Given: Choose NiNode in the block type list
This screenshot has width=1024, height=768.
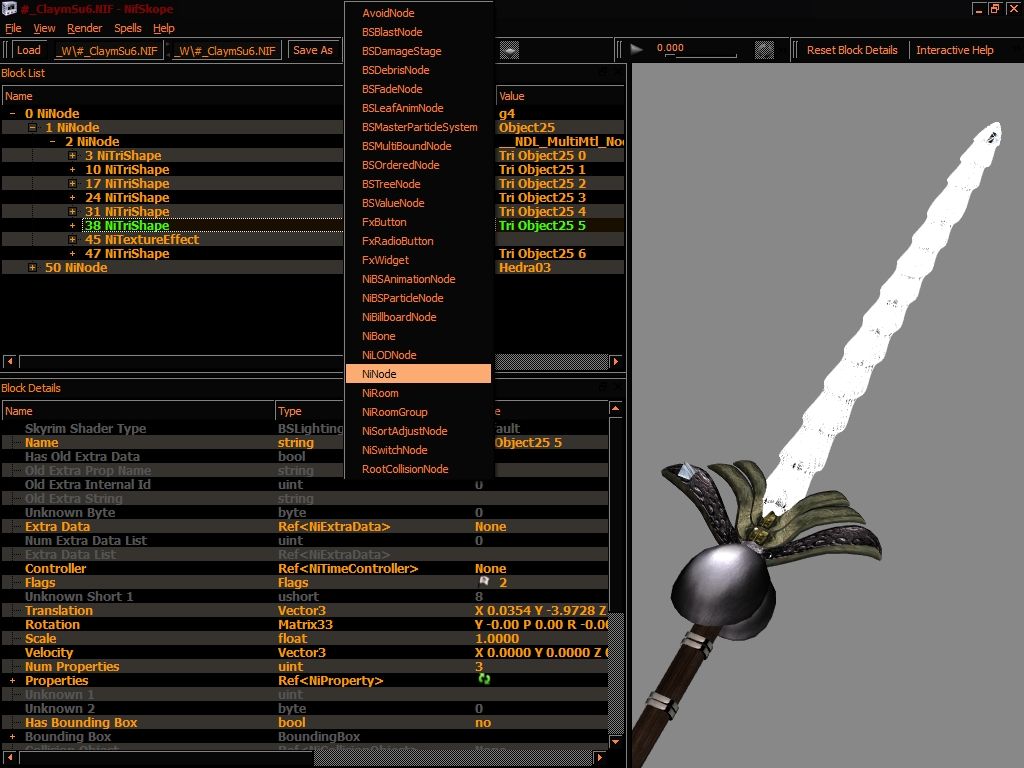Looking at the screenshot, I should pyautogui.click(x=418, y=374).
